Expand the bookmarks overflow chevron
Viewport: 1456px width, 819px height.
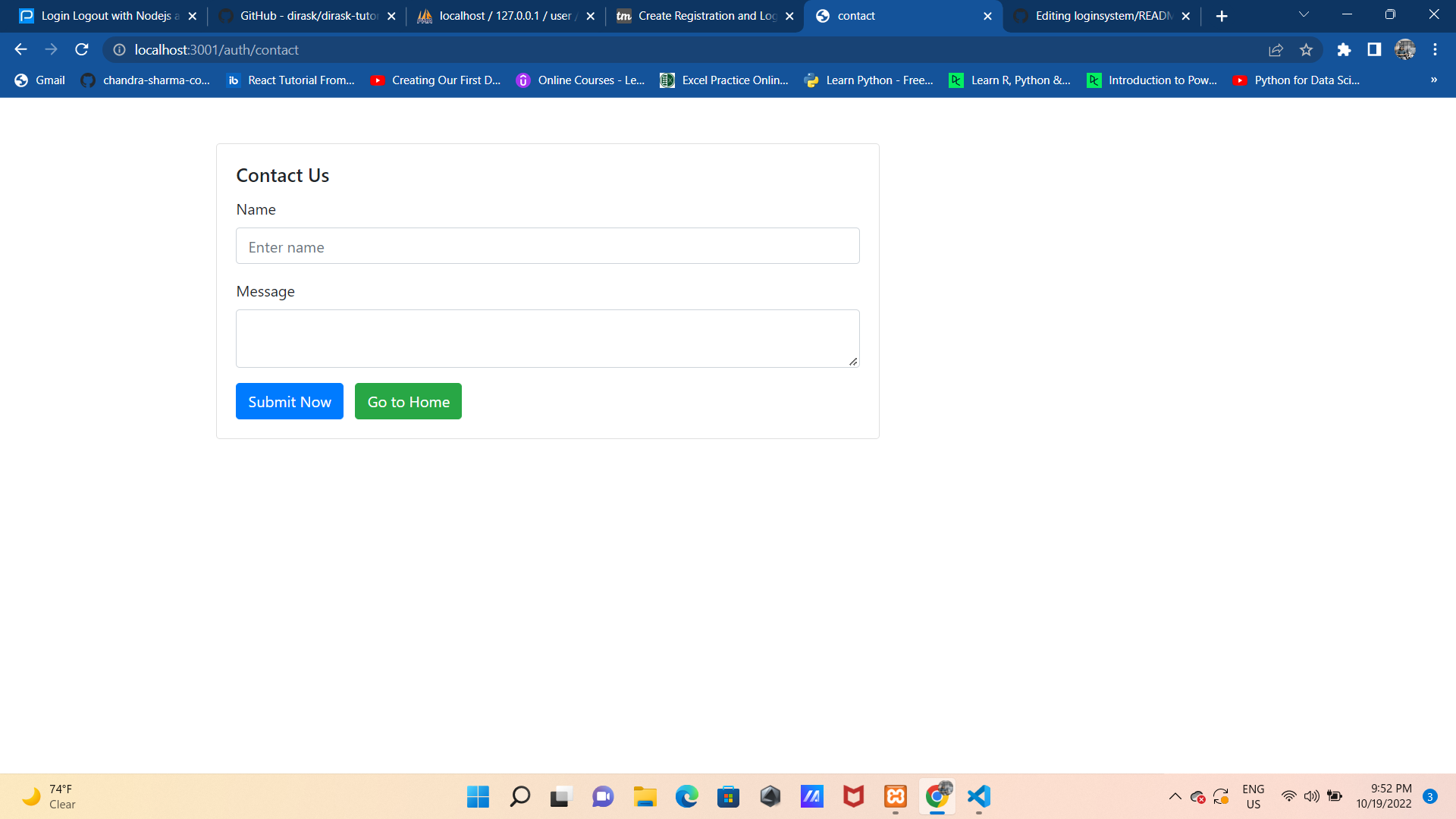pyautogui.click(x=1433, y=80)
